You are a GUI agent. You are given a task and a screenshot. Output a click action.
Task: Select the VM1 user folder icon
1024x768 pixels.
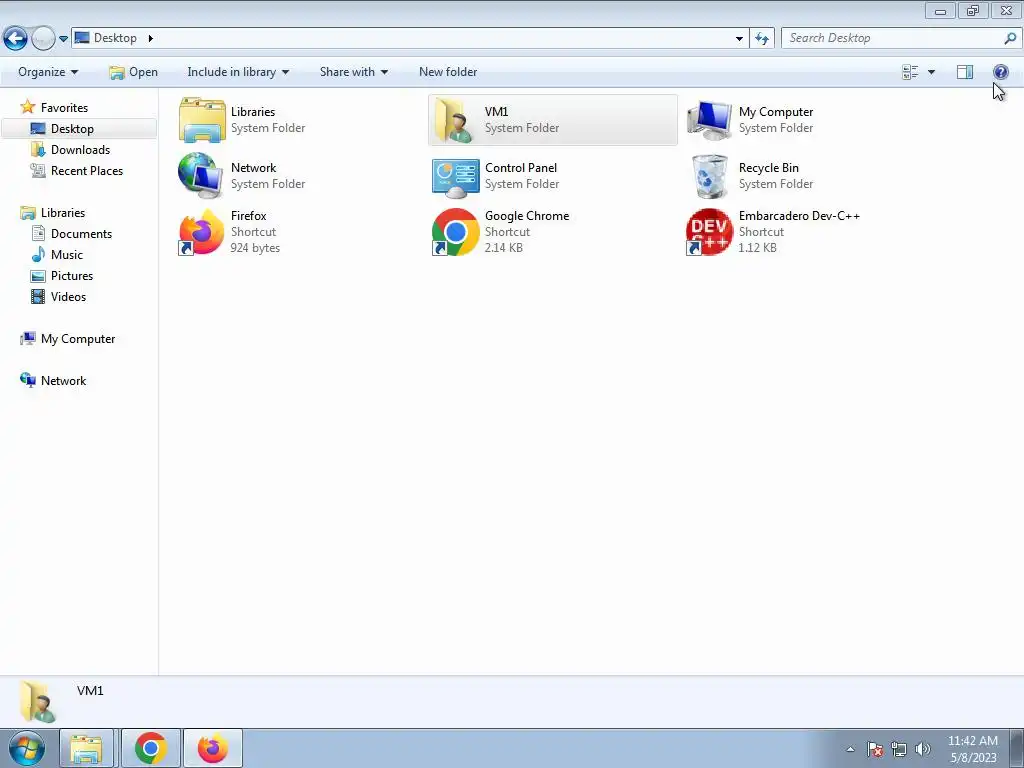coord(455,120)
